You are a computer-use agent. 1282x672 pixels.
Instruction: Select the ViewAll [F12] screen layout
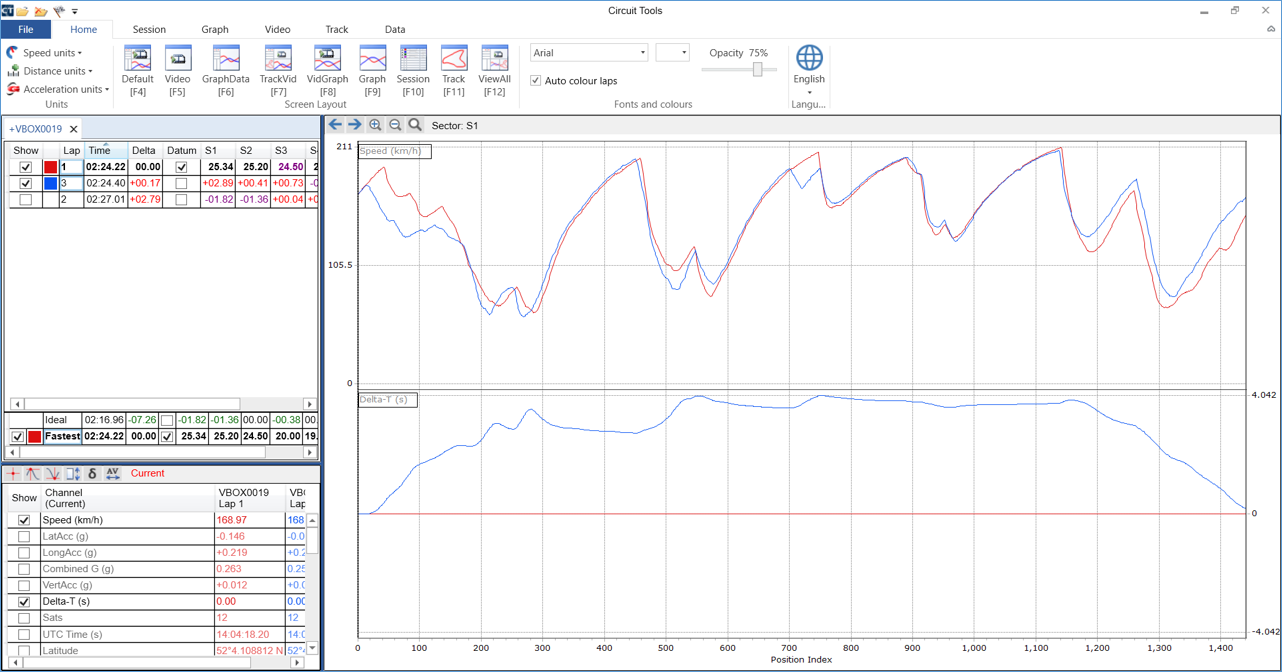[494, 70]
